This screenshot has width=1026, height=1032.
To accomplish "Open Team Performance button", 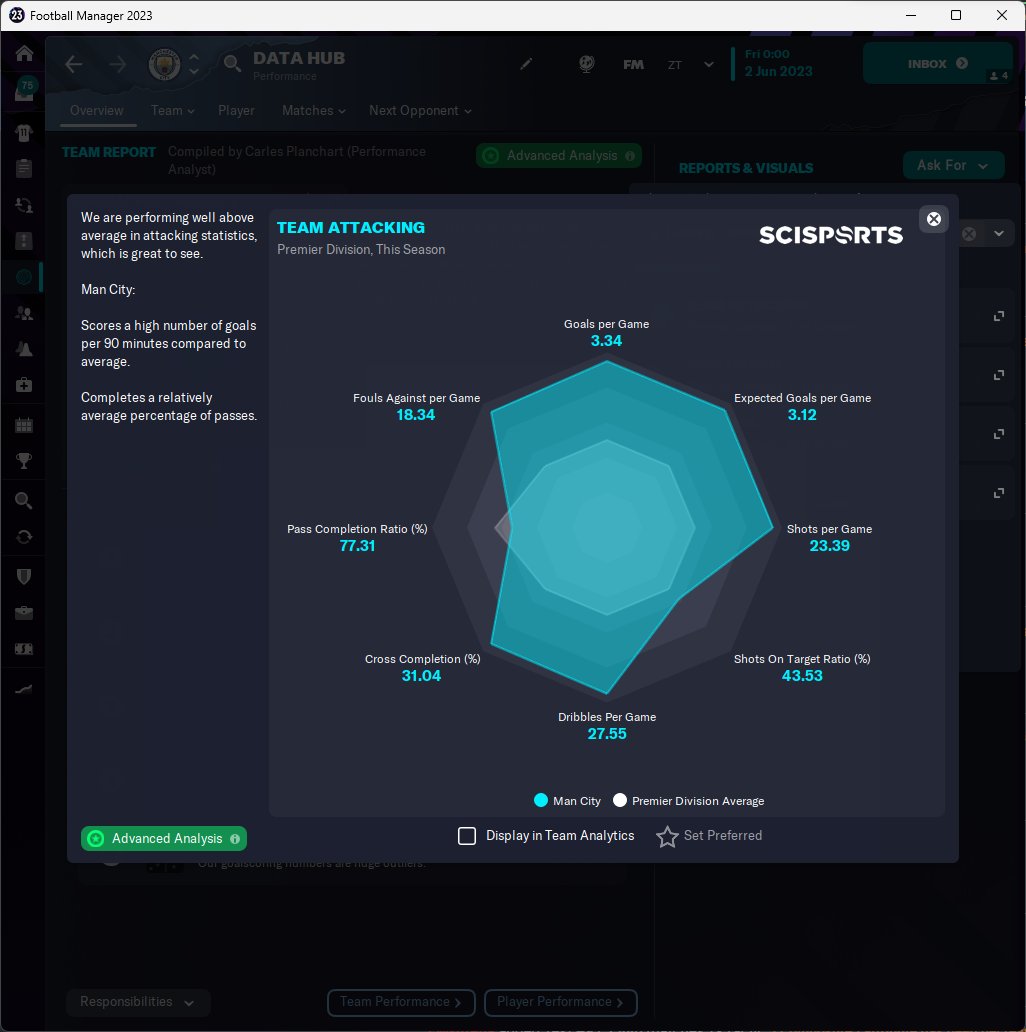I will 401,1002.
